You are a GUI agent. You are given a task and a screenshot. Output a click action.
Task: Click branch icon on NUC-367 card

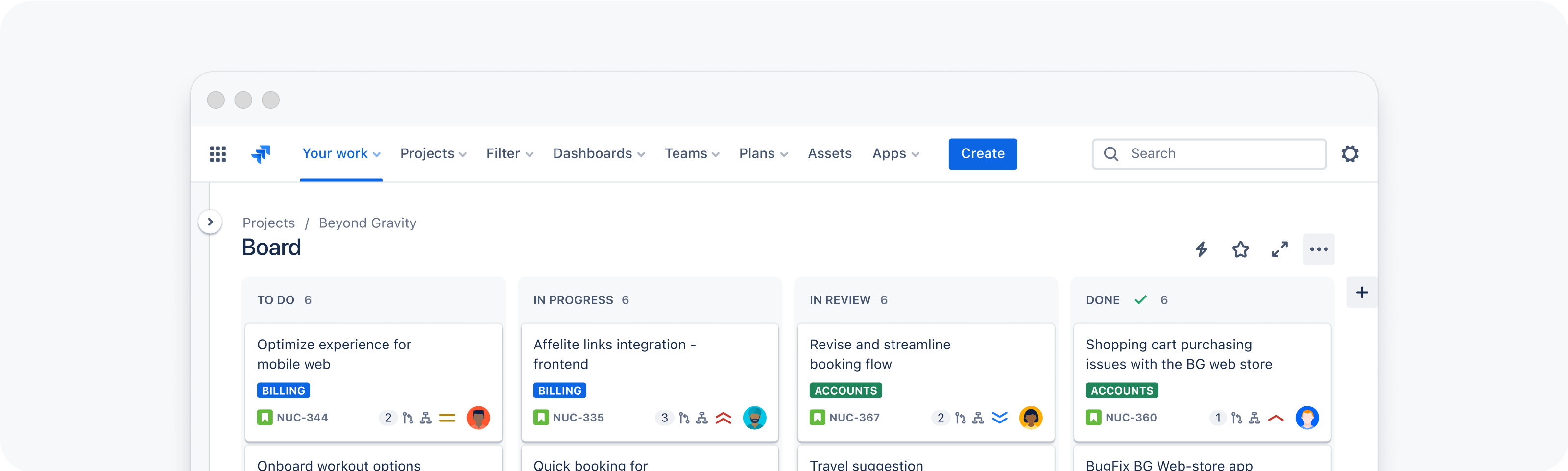click(x=961, y=418)
